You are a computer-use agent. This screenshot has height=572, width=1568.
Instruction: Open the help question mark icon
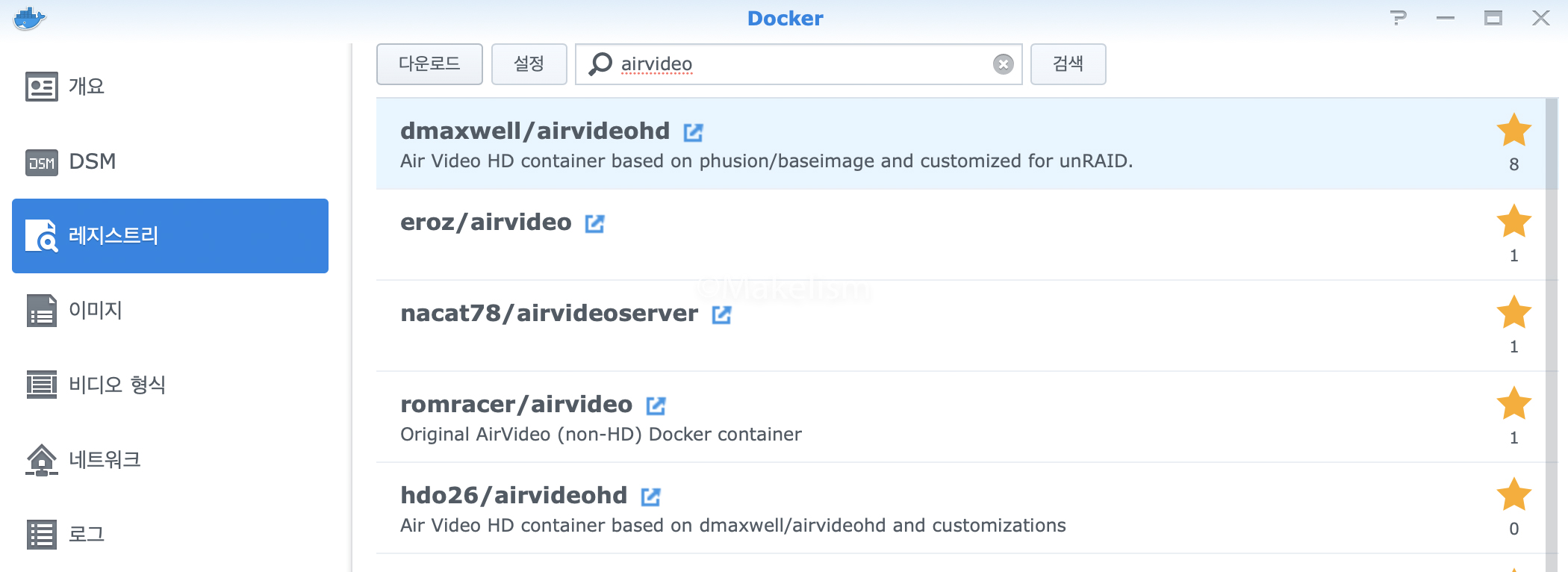click(1399, 18)
